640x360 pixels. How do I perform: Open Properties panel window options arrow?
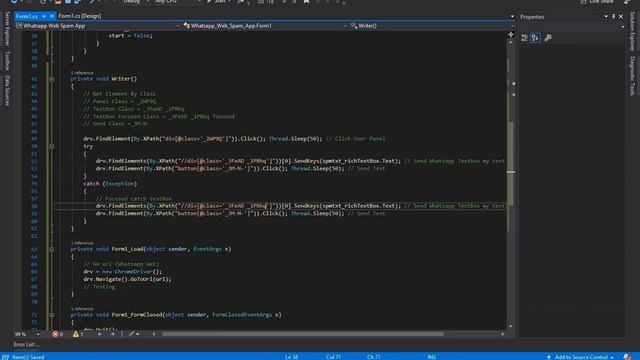(606, 17)
